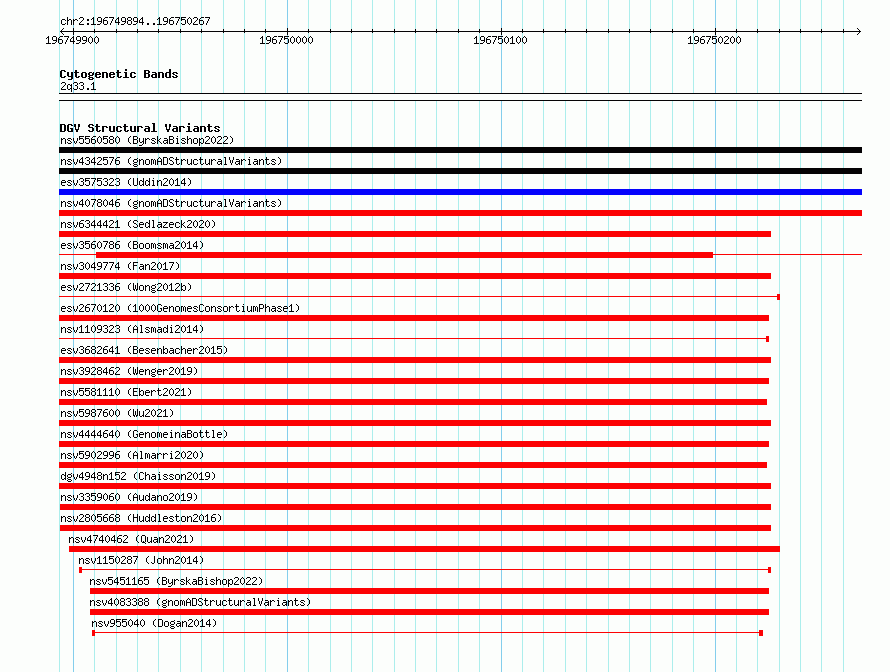Click the red bar for nsv4740462 Quan2021
The image size is (890, 672).
tap(425, 549)
